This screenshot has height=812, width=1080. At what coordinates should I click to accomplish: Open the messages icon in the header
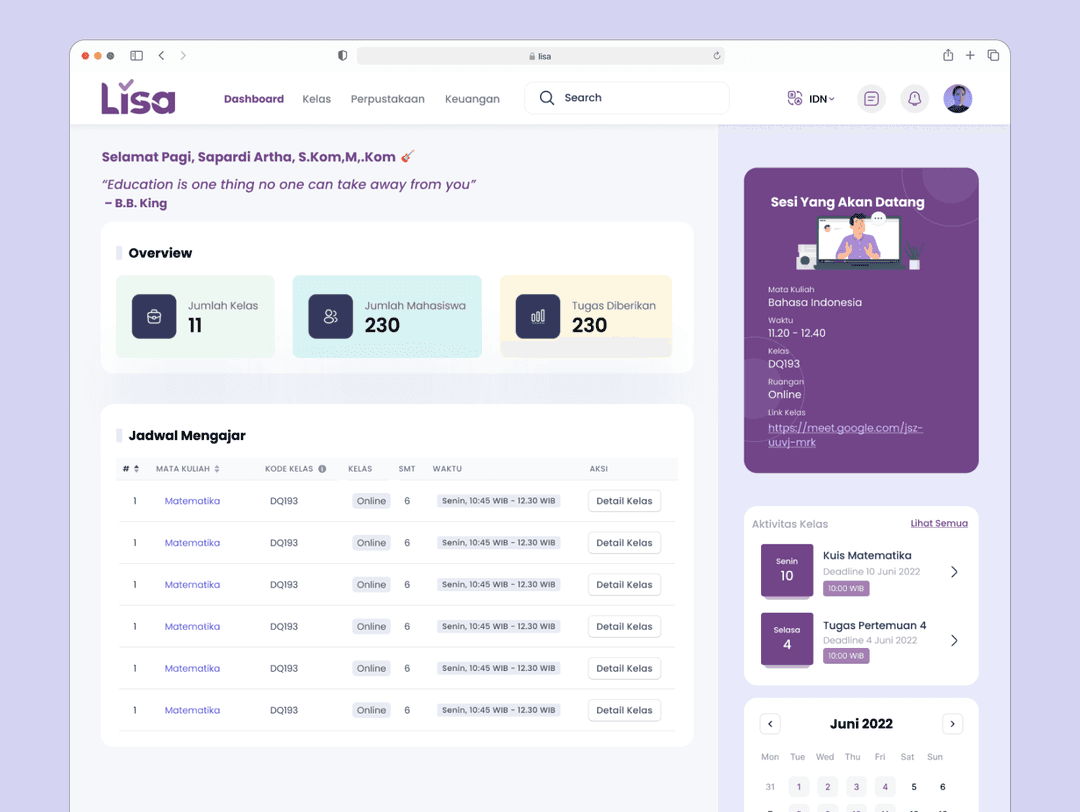point(871,98)
